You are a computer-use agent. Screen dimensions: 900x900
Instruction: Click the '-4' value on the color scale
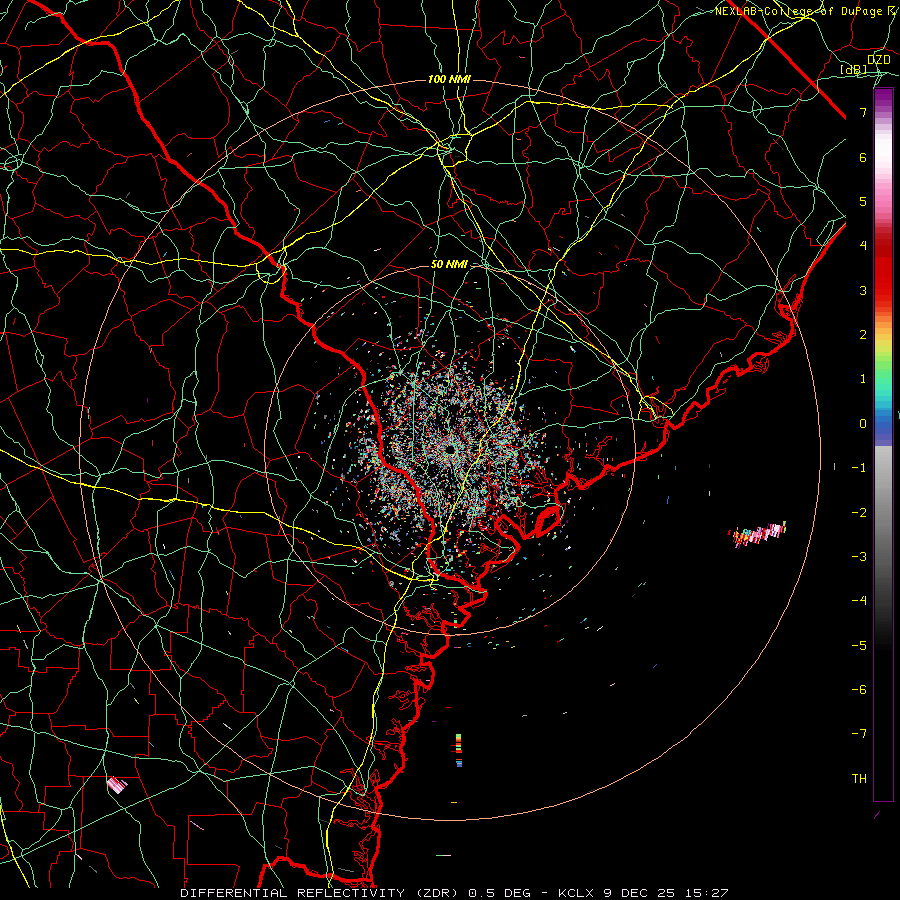[x=859, y=600]
